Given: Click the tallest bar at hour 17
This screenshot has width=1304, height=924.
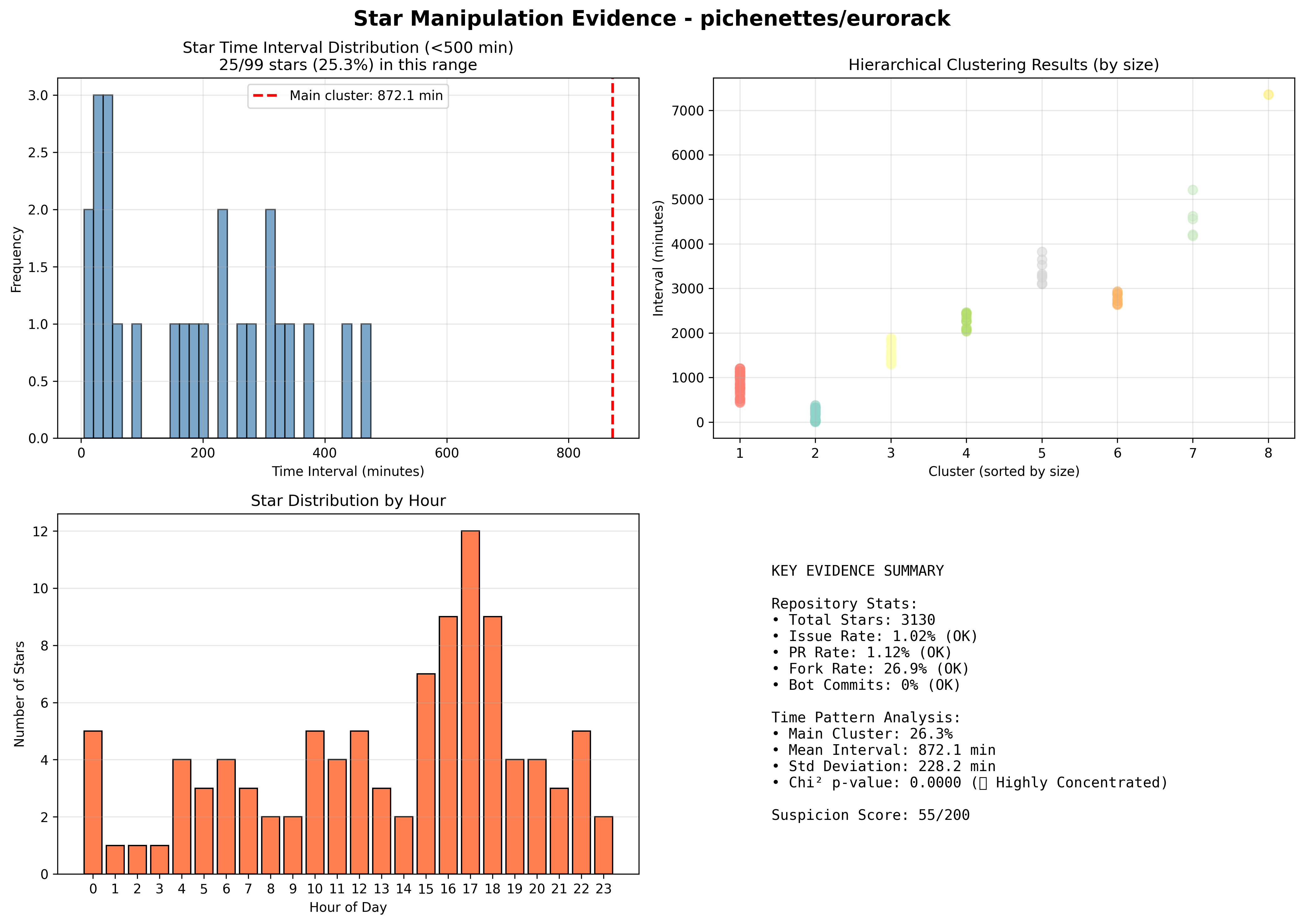Looking at the screenshot, I should (470, 702).
